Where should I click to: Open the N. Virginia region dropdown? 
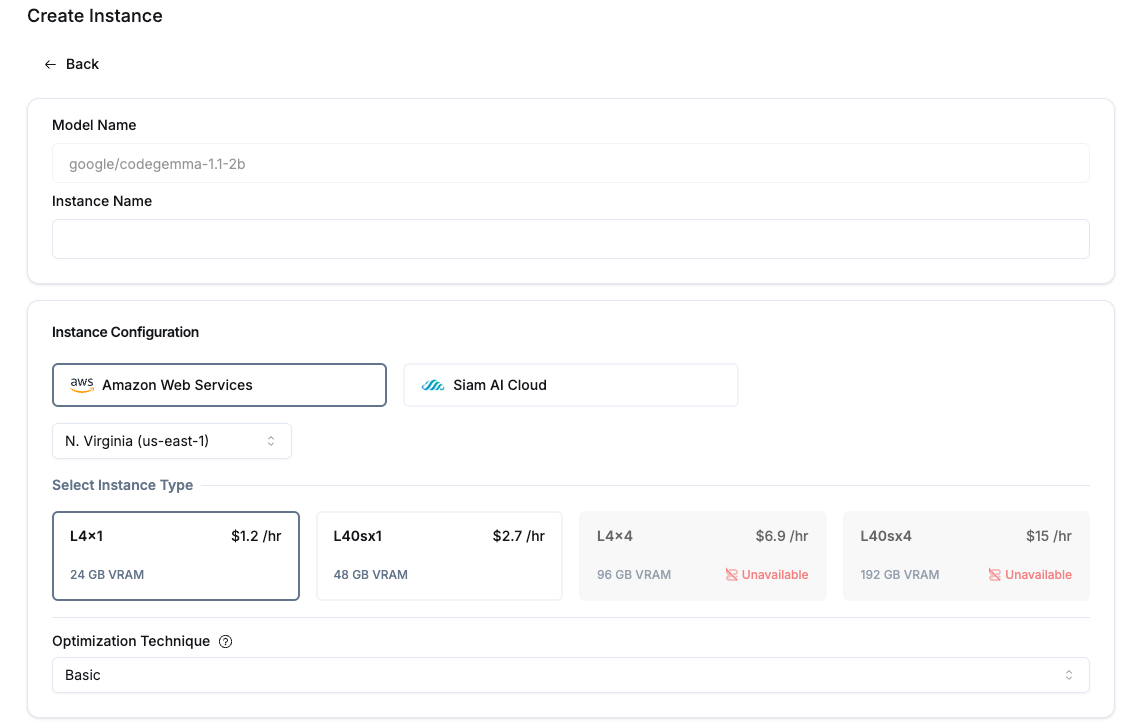click(x=171, y=440)
